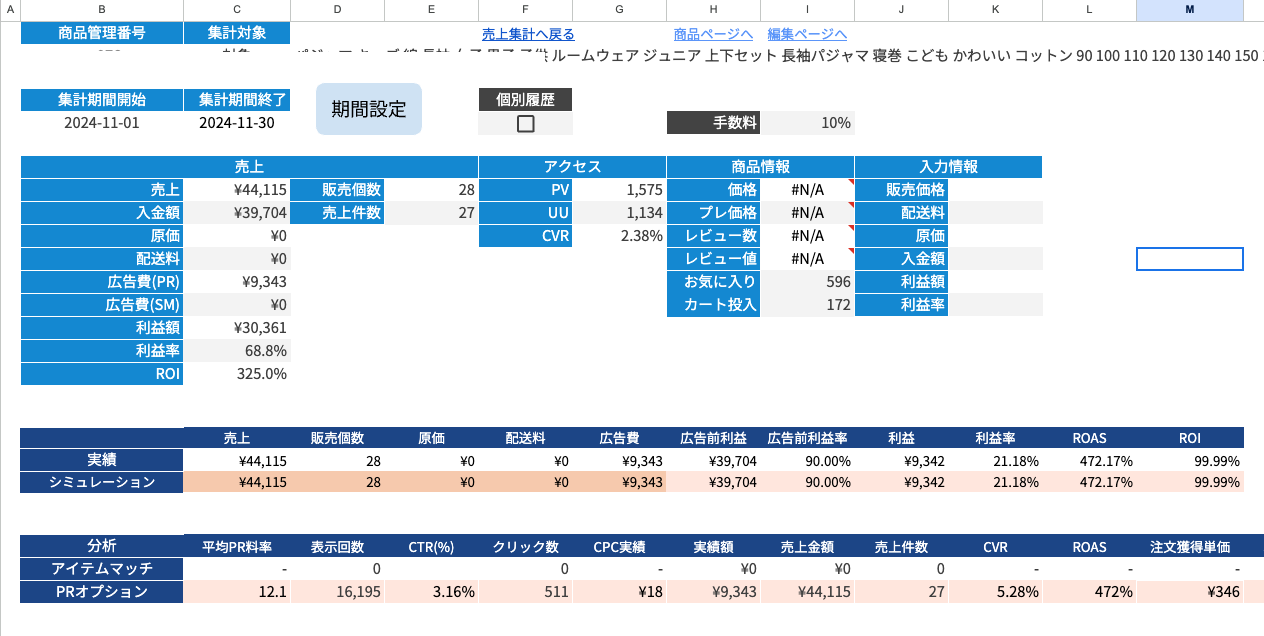The image size is (1264, 636).
Task: Select the 注文獲得単価 value ¥346
Action: pyautogui.click(x=1190, y=592)
